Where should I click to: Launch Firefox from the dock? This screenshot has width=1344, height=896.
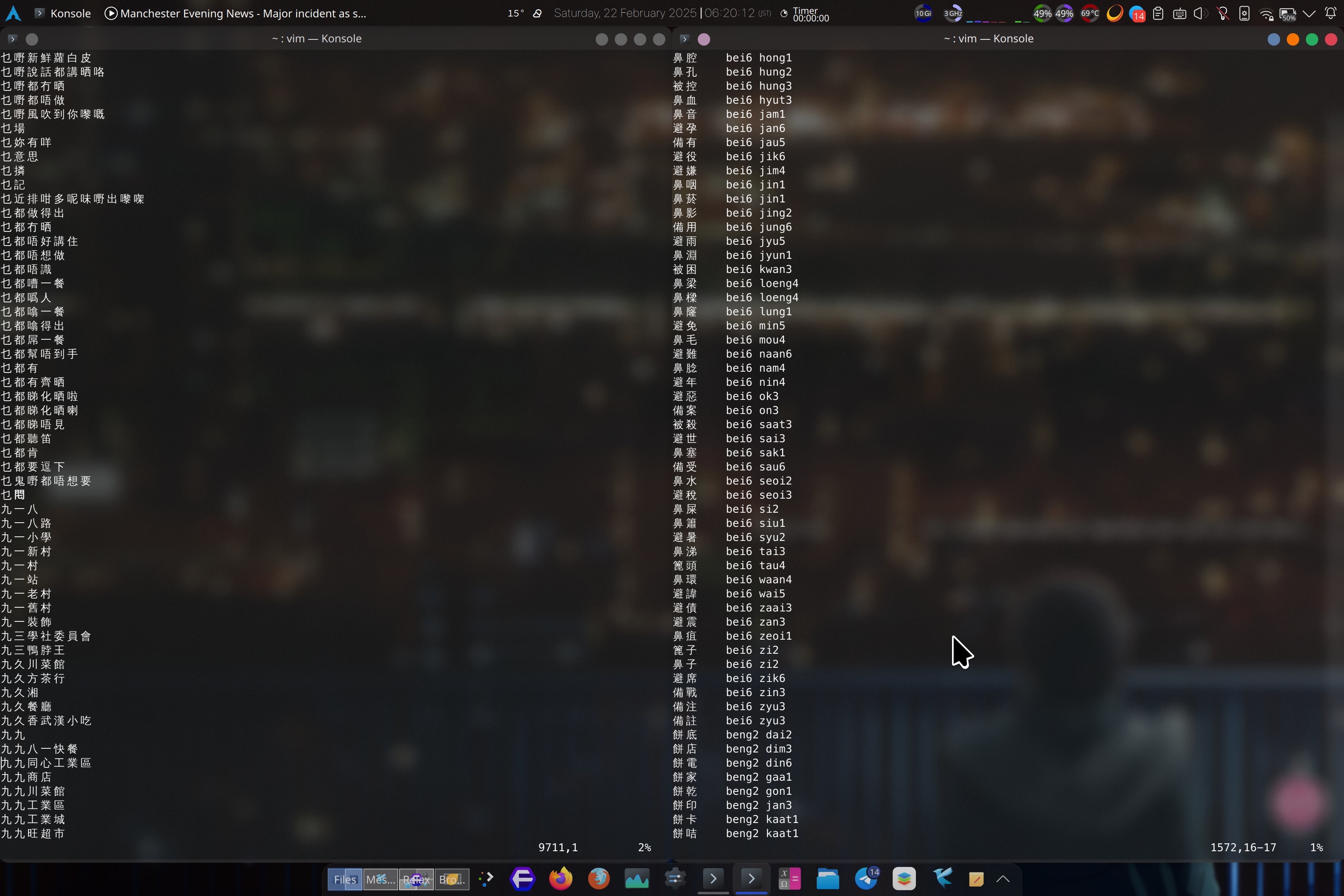(560, 879)
